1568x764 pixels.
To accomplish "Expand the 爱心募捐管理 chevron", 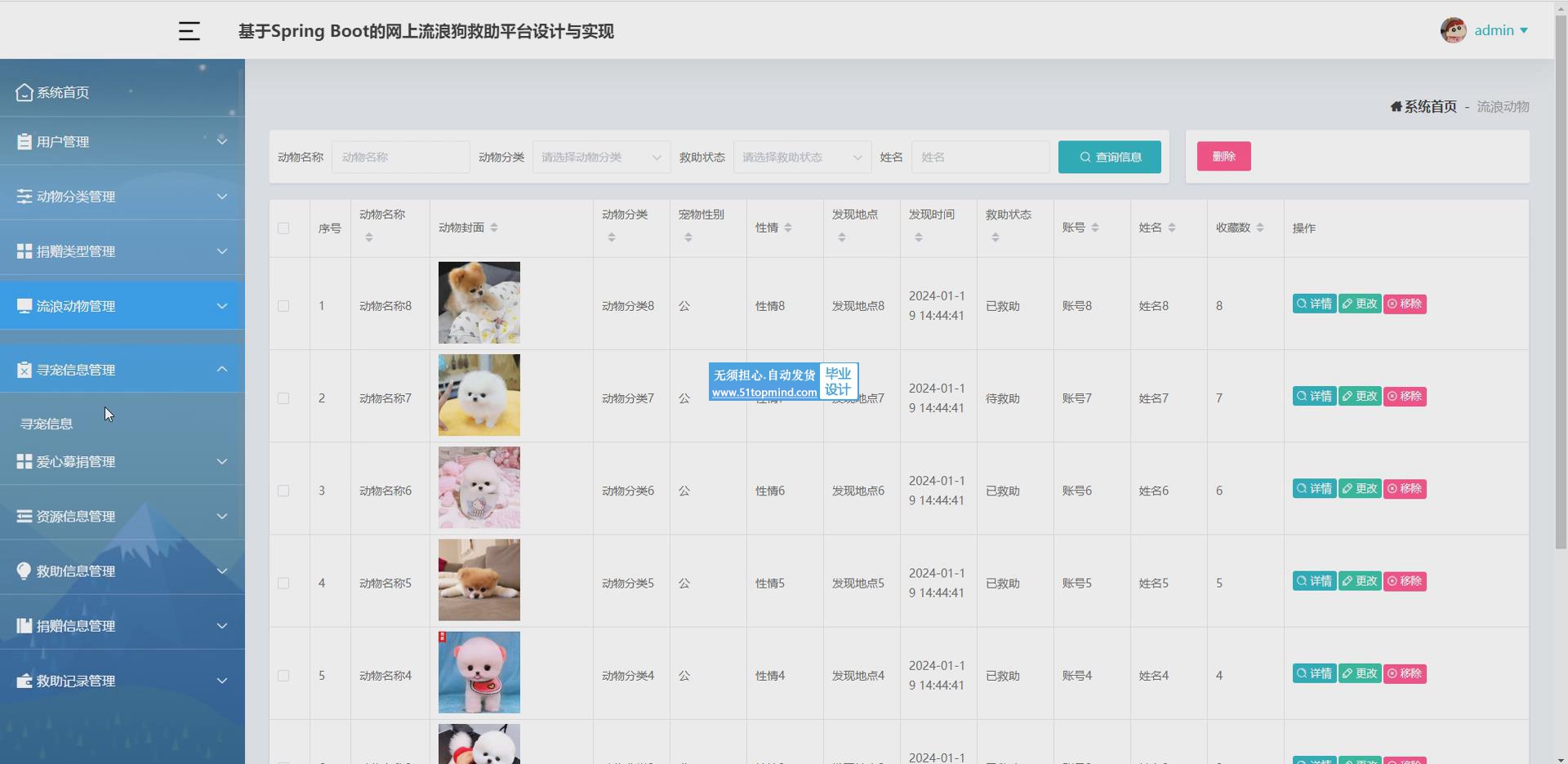I will click(222, 461).
